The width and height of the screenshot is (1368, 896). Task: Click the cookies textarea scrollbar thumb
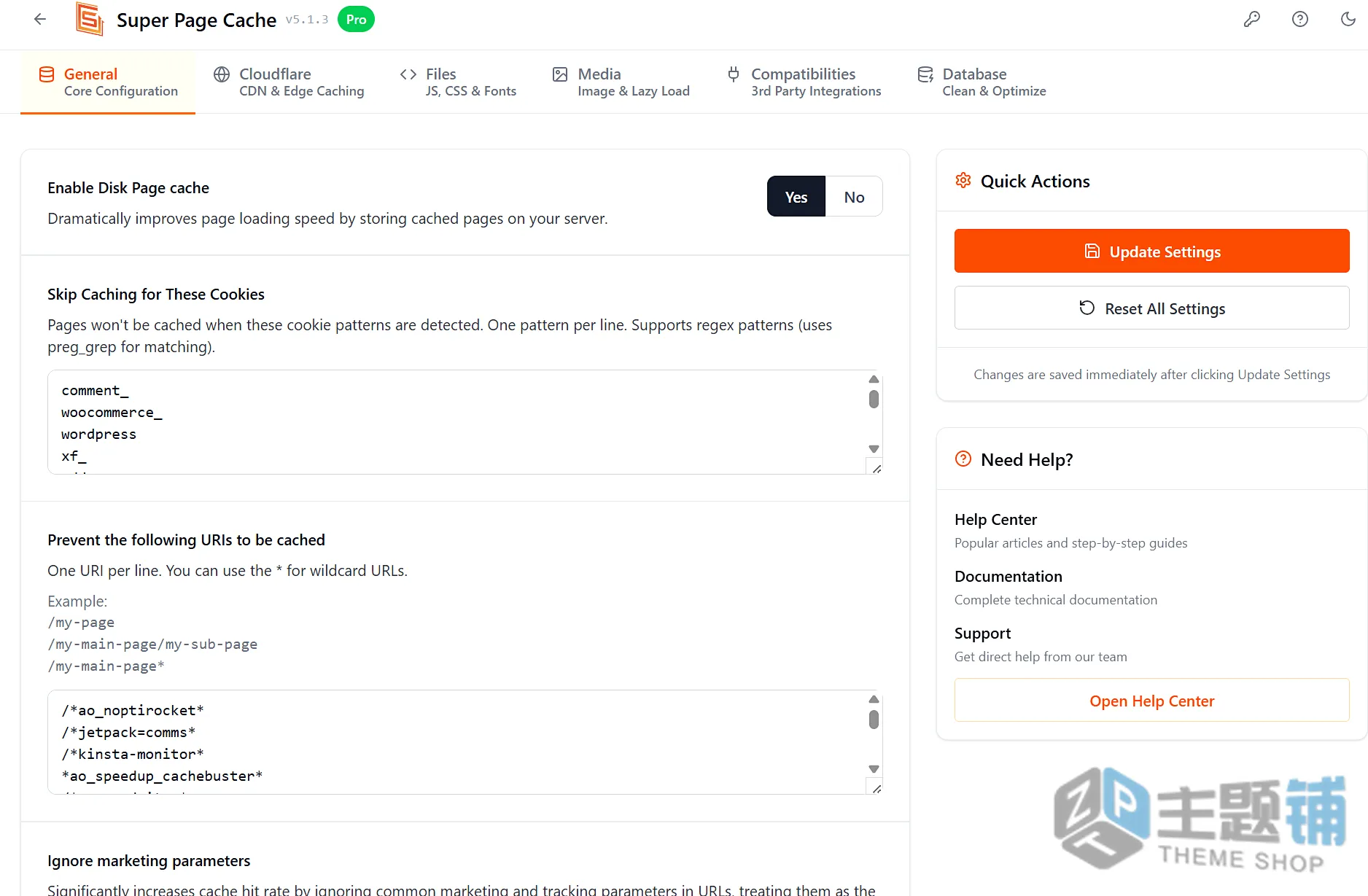click(874, 400)
